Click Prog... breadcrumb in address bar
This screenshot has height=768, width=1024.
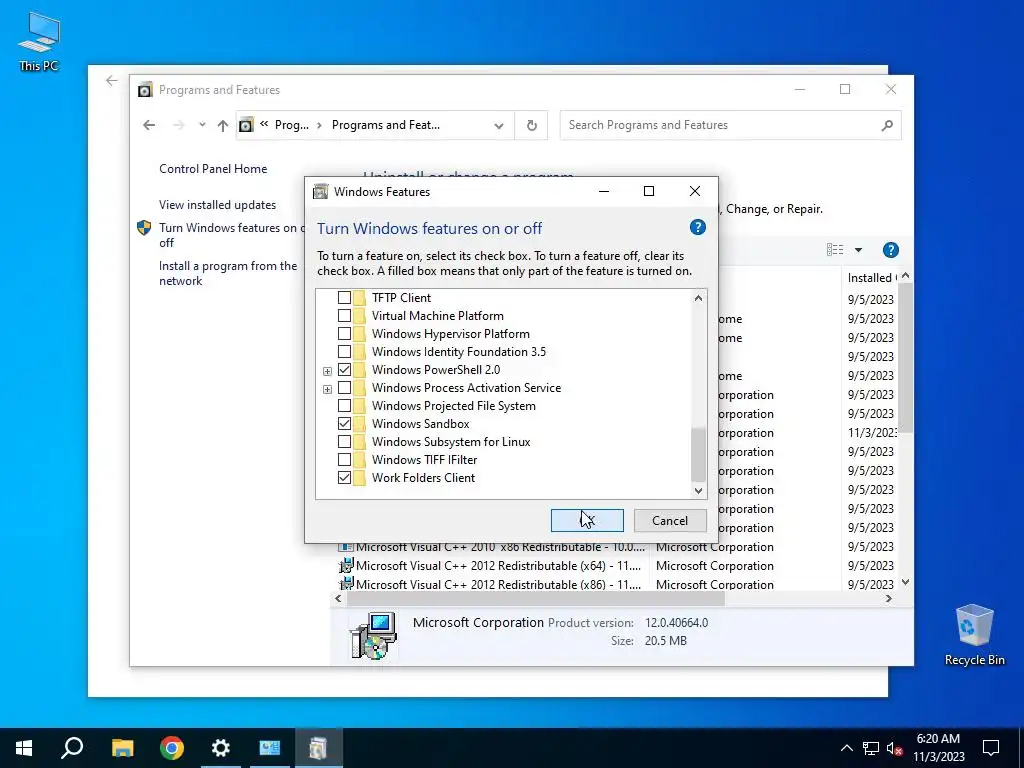[x=291, y=125]
